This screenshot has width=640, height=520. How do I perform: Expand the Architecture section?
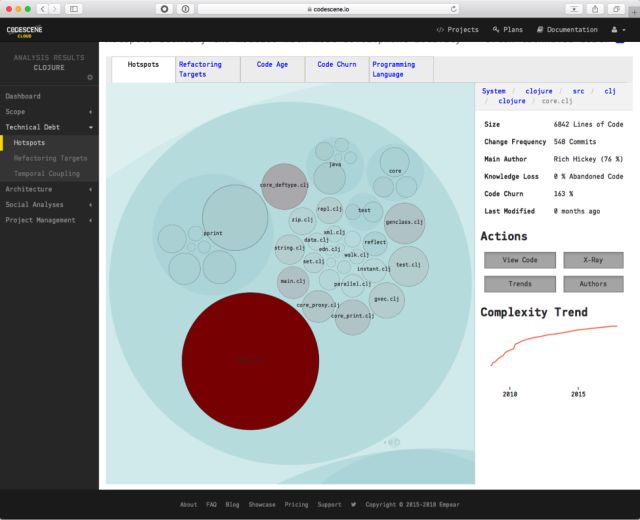(x=49, y=189)
